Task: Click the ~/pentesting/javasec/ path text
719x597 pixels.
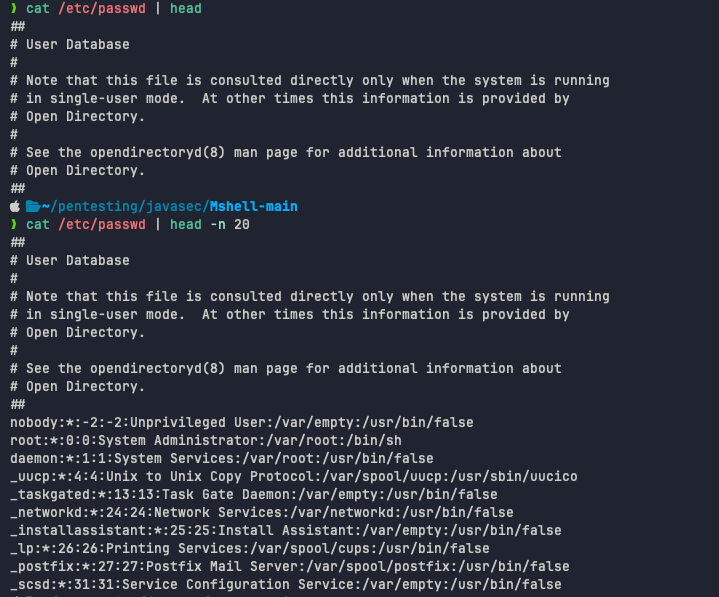Action: tap(126, 206)
